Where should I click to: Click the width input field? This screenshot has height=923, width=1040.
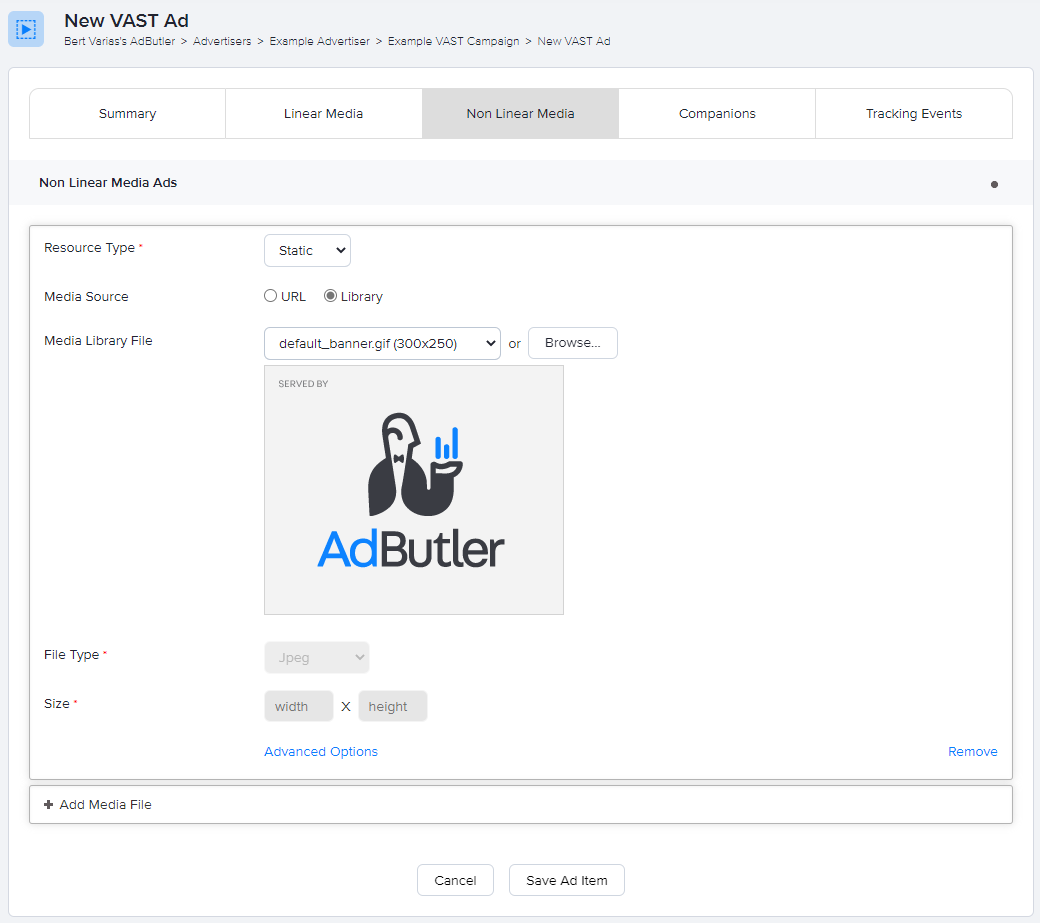(x=298, y=706)
